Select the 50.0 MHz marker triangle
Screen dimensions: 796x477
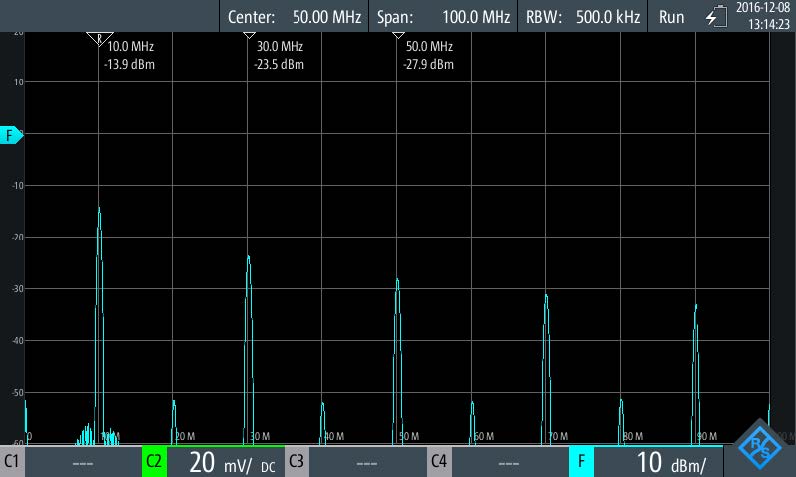click(x=398, y=36)
